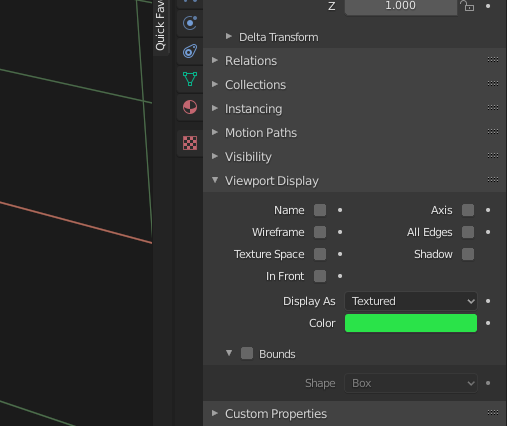Grab the Custom Properties panel drag handle
507x426 pixels.
click(x=493, y=413)
